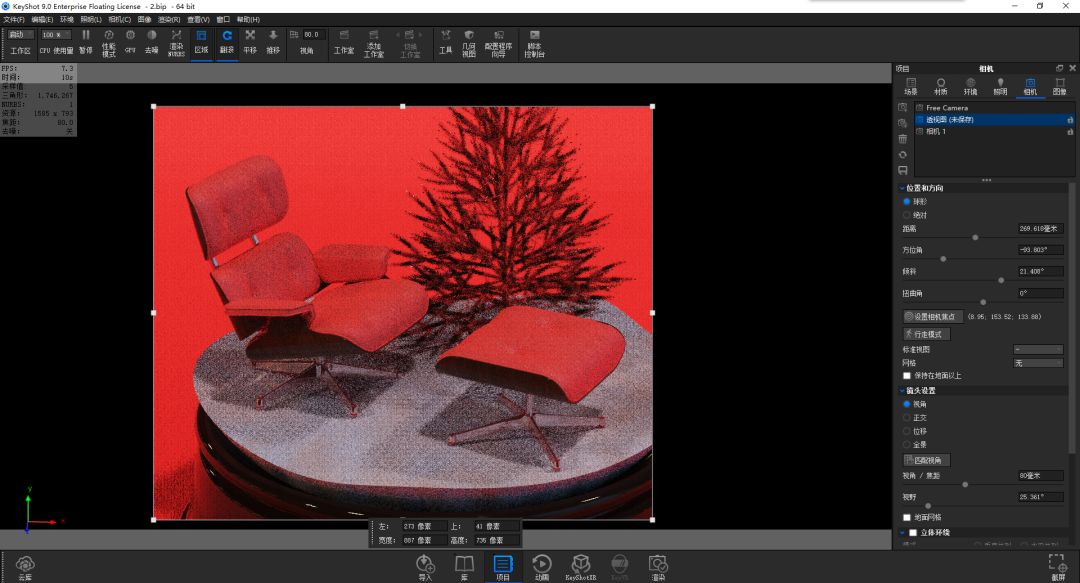The width and height of the screenshot is (1080, 583).
Task: Select the 正交 orthographic lens radio button
Action: [906, 418]
